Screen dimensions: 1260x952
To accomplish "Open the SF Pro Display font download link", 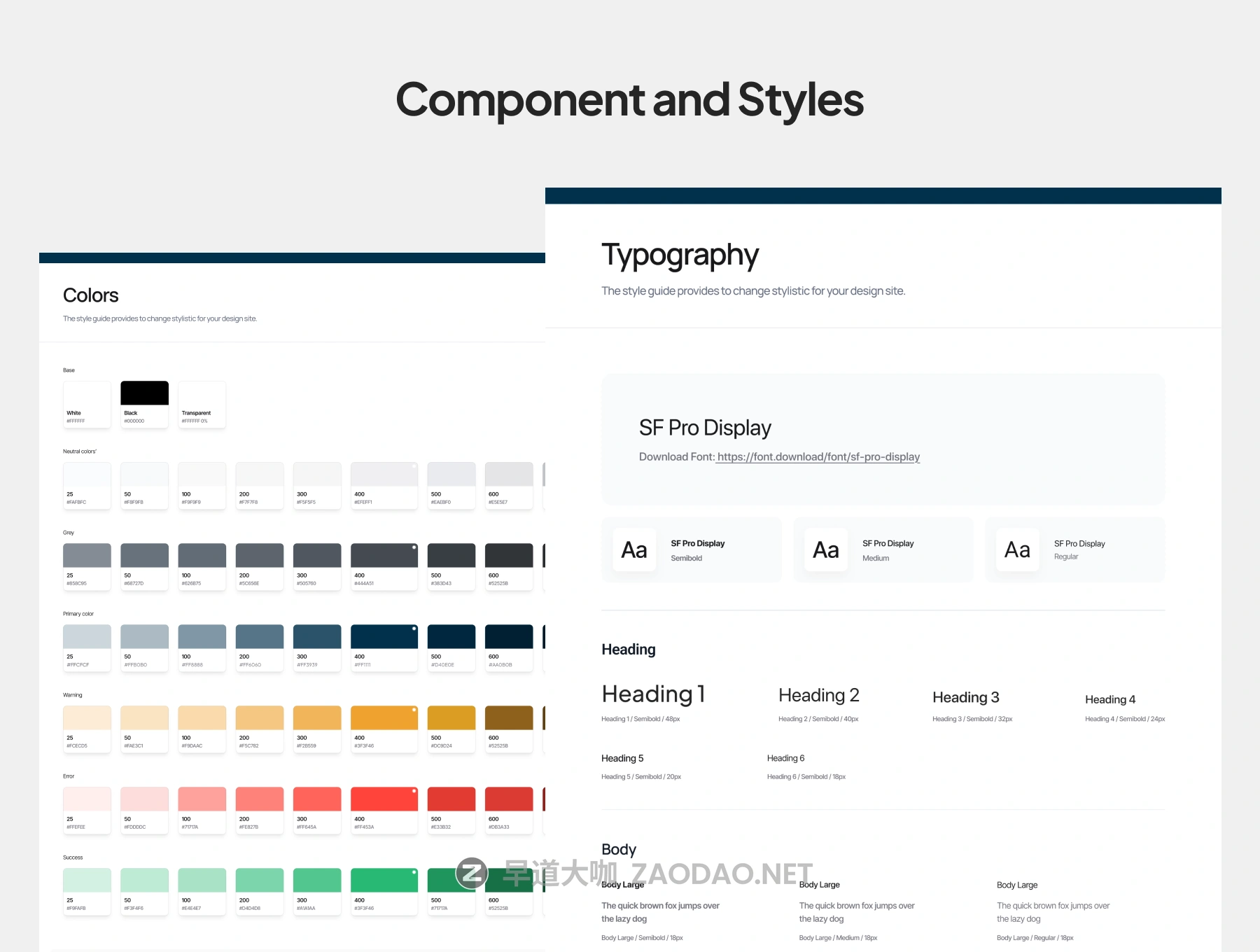I will (x=818, y=457).
